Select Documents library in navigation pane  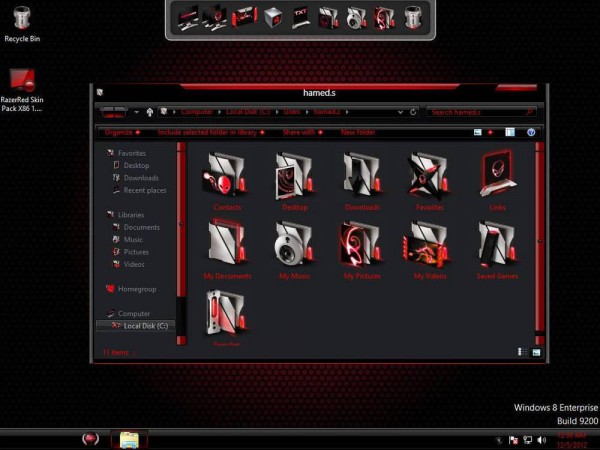[136, 227]
